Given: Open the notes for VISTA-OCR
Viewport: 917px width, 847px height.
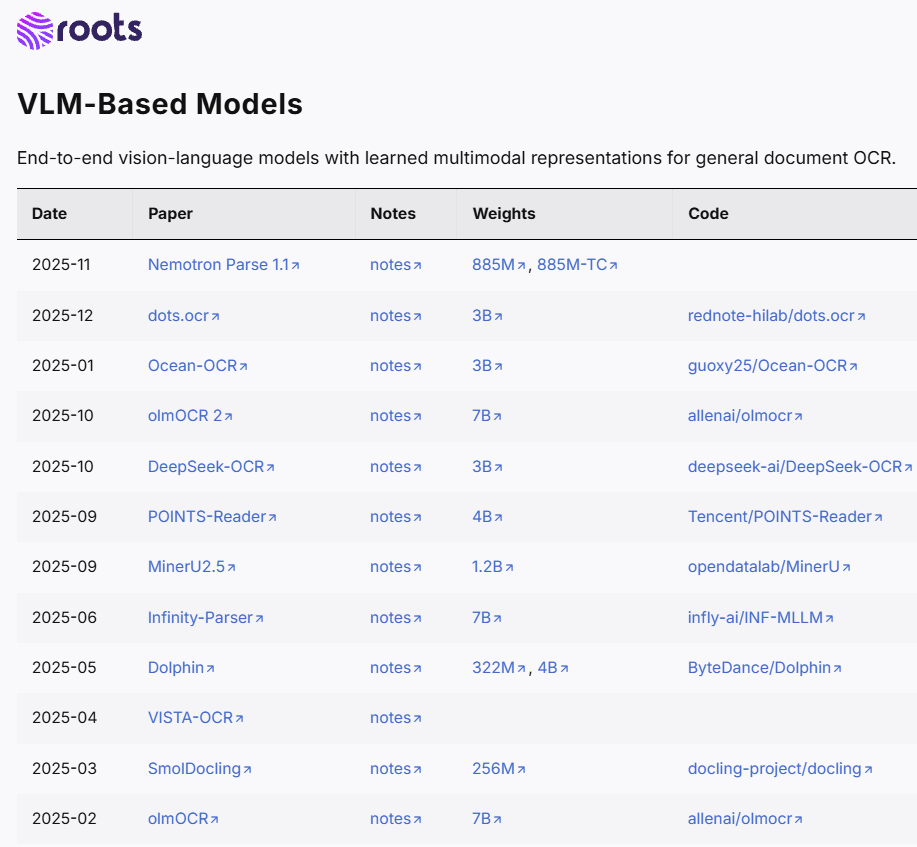Looking at the screenshot, I should (390, 717).
